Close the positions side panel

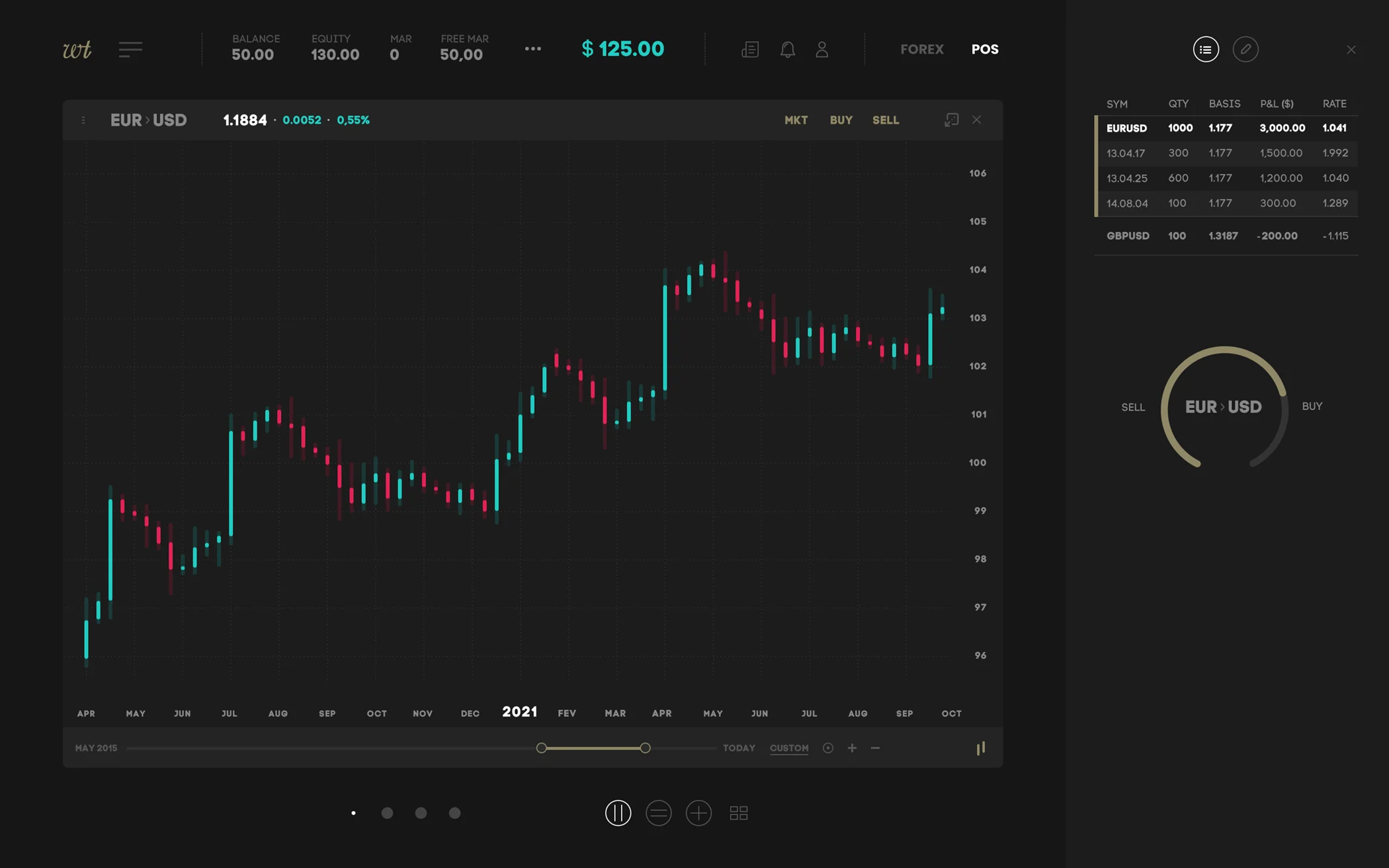1351,50
